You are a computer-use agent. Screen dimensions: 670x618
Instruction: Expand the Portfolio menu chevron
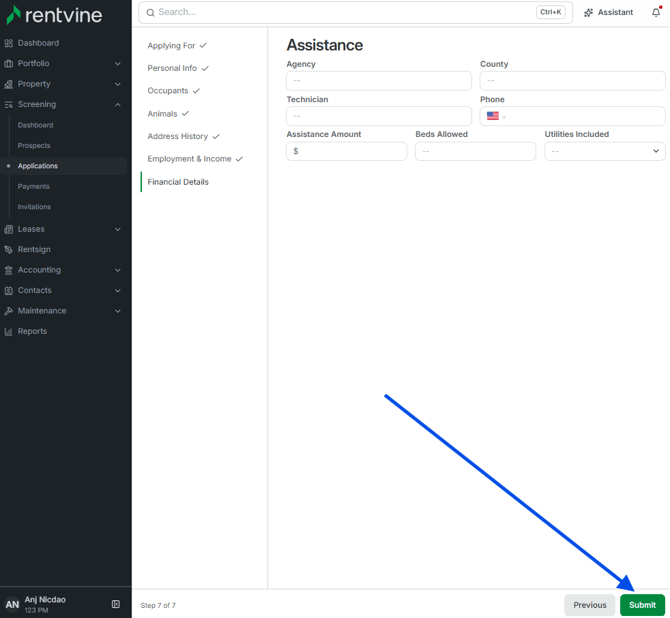[x=118, y=64]
